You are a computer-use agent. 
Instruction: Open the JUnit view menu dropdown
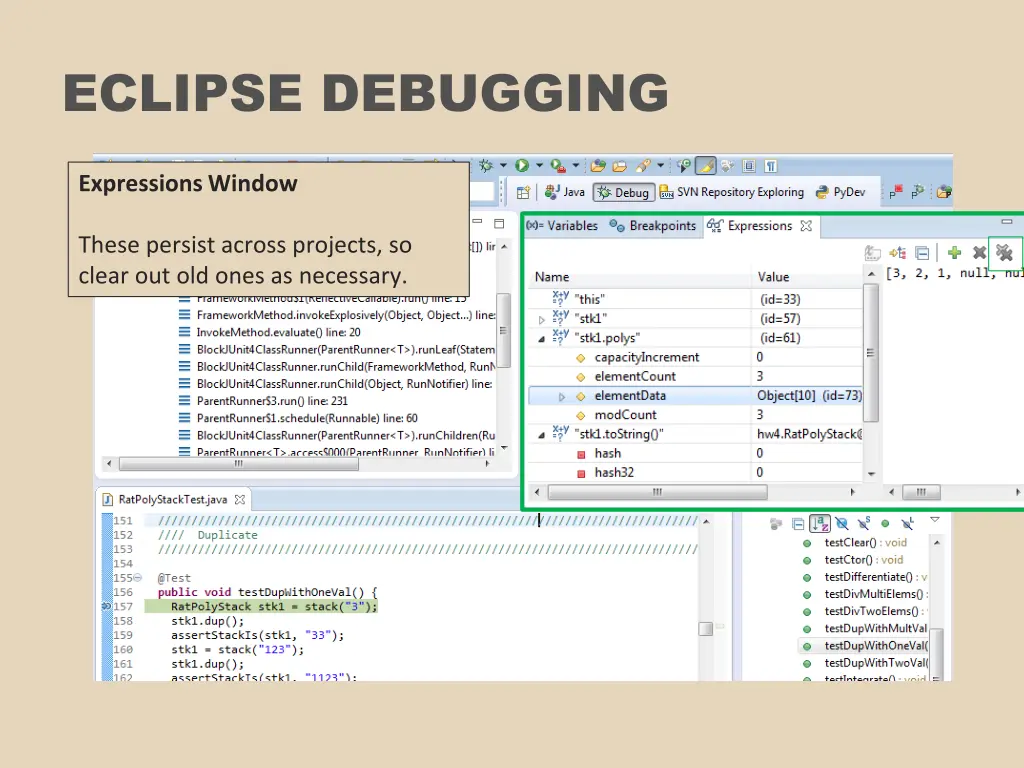tap(934, 520)
